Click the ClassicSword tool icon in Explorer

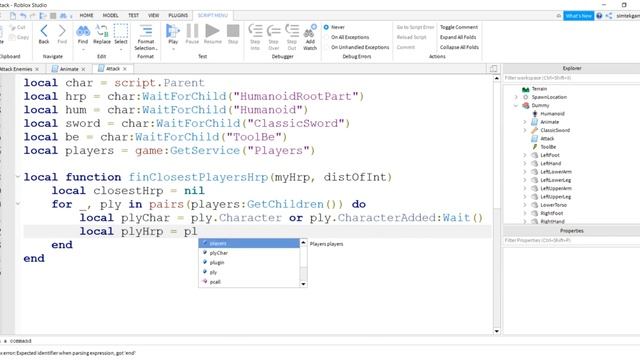tap(534, 130)
